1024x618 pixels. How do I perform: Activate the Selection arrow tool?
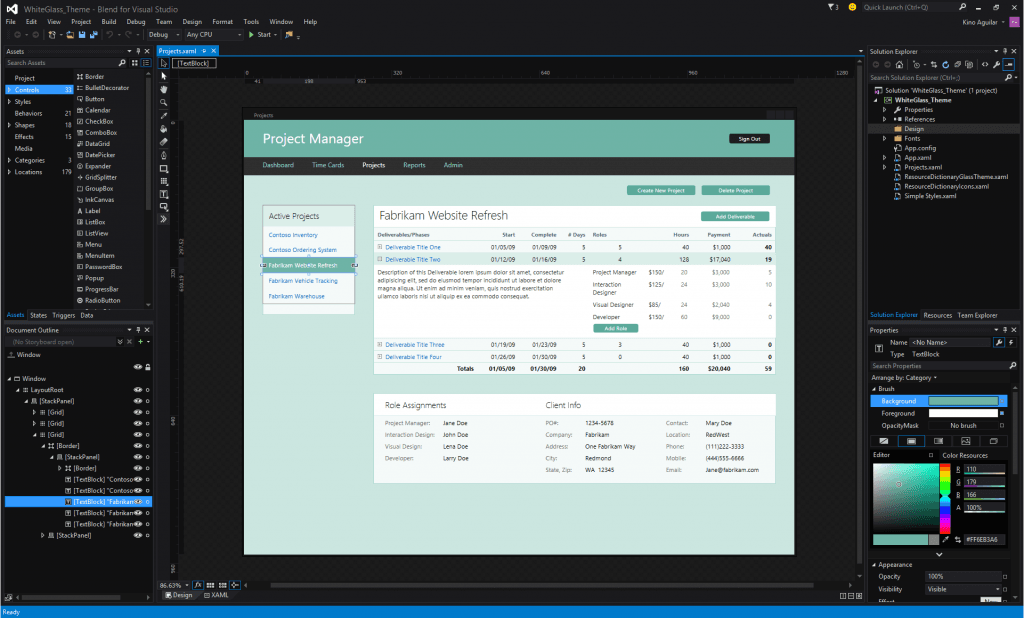[163, 62]
